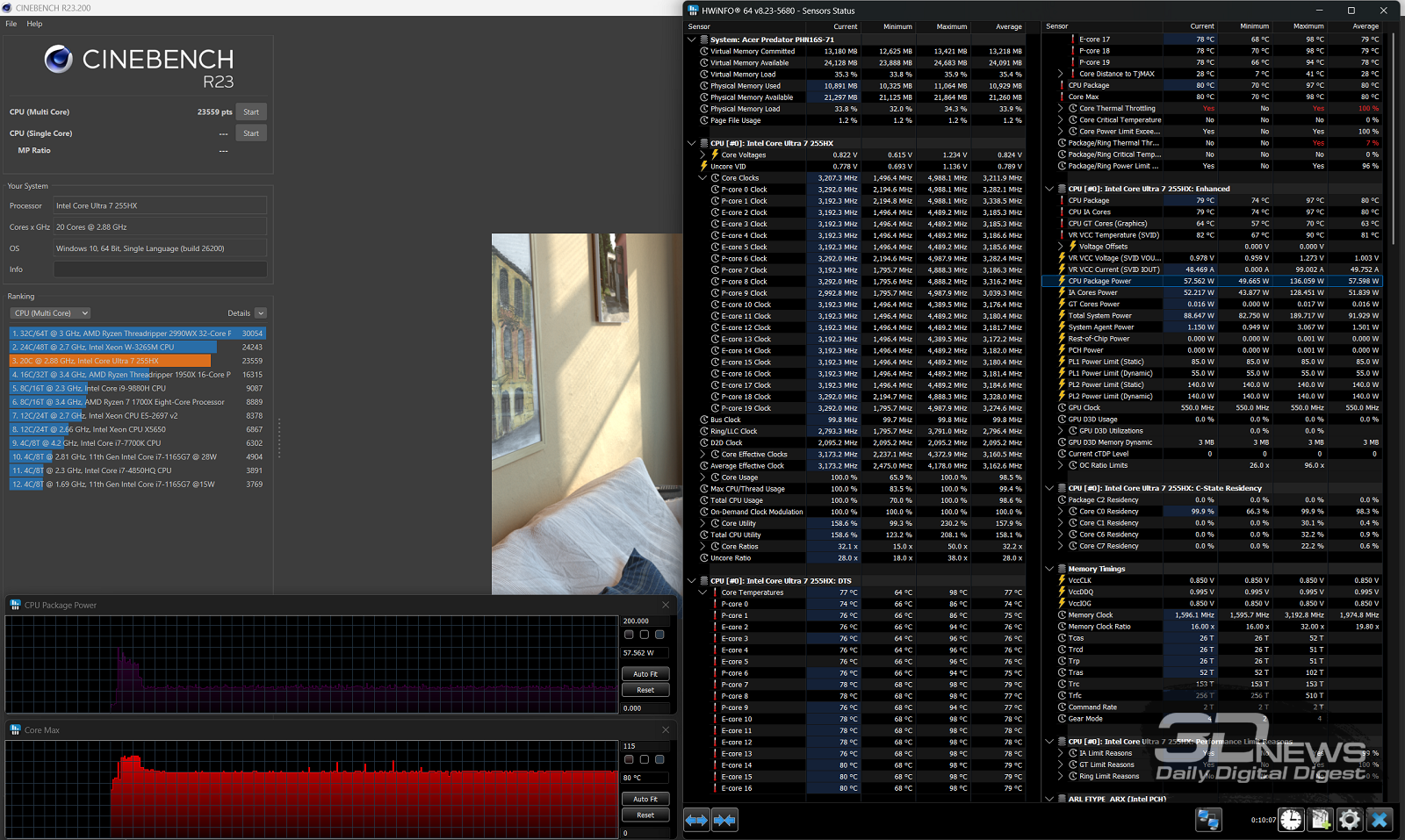This screenshot has width=1405, height=840.
Task: Click leftmost color swatch in CPU Package Power graph
Action: (x=629, y=635)
